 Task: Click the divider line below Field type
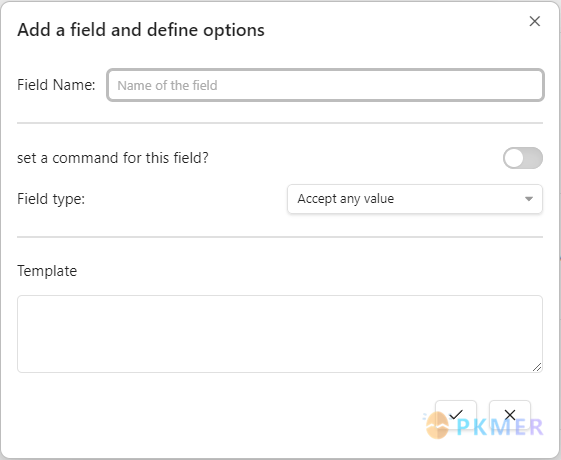280,237
